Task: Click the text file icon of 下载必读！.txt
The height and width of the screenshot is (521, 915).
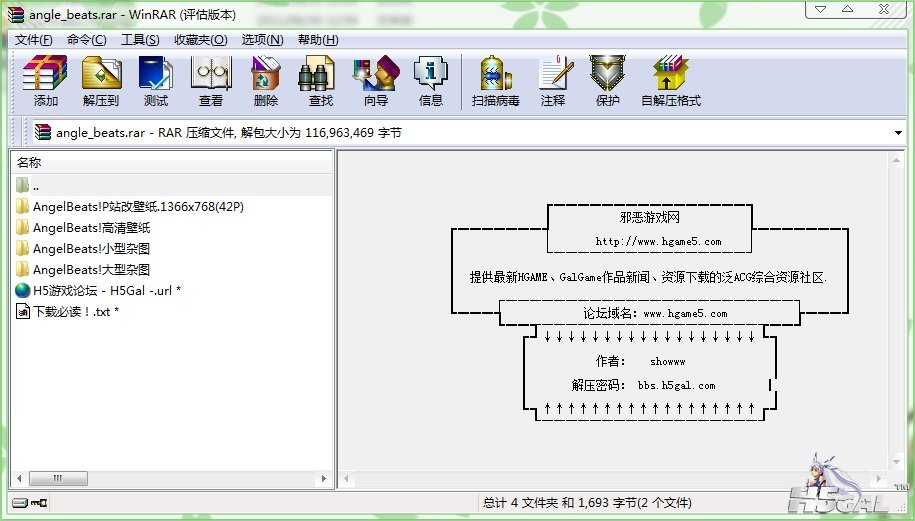Action: point(23,312)
